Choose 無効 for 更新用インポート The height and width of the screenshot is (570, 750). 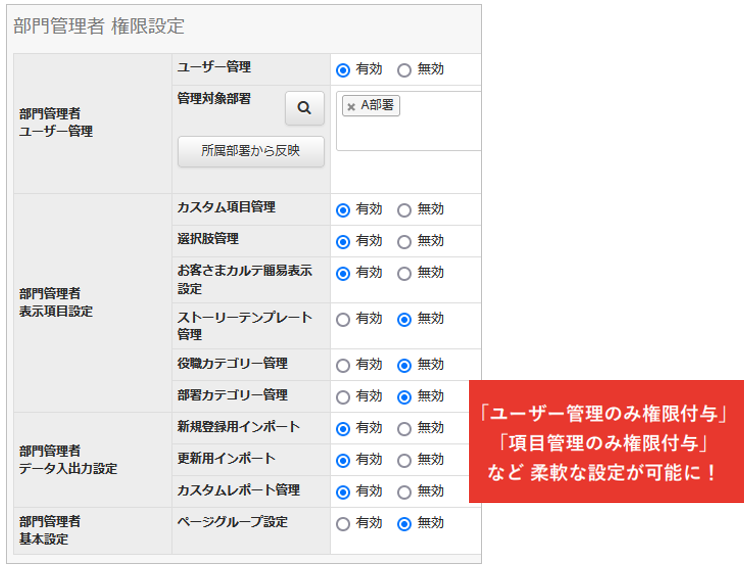[x=404, y=460]
